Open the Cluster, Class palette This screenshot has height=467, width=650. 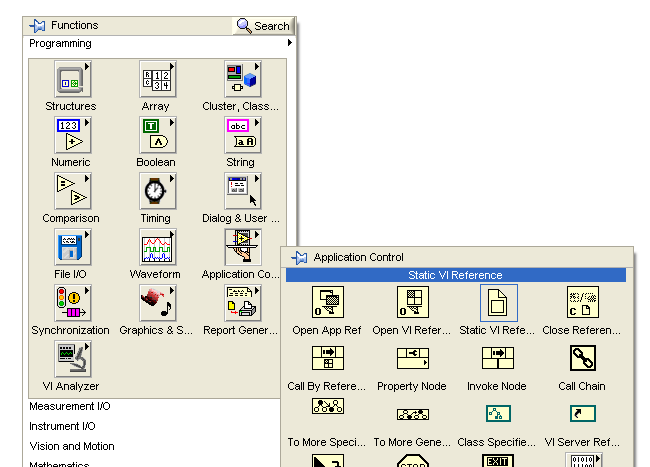click(243, 79)
